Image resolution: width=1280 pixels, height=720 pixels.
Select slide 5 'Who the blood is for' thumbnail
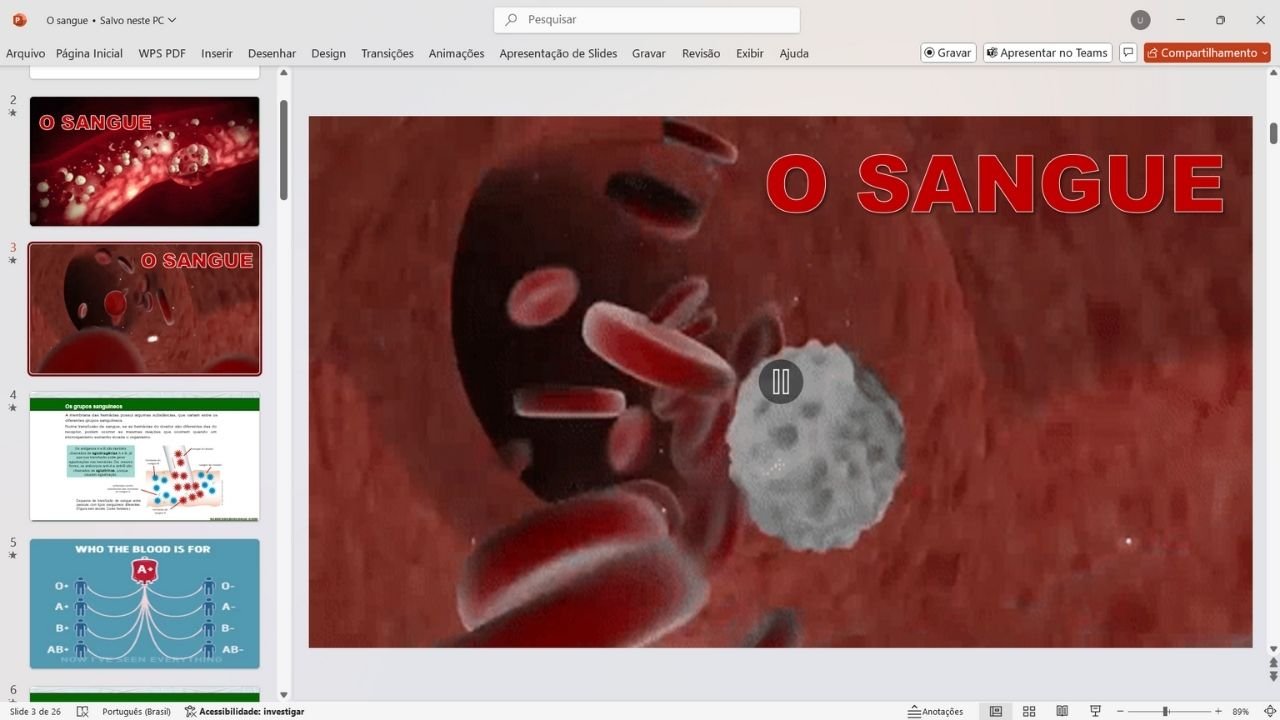click(145, 604)
